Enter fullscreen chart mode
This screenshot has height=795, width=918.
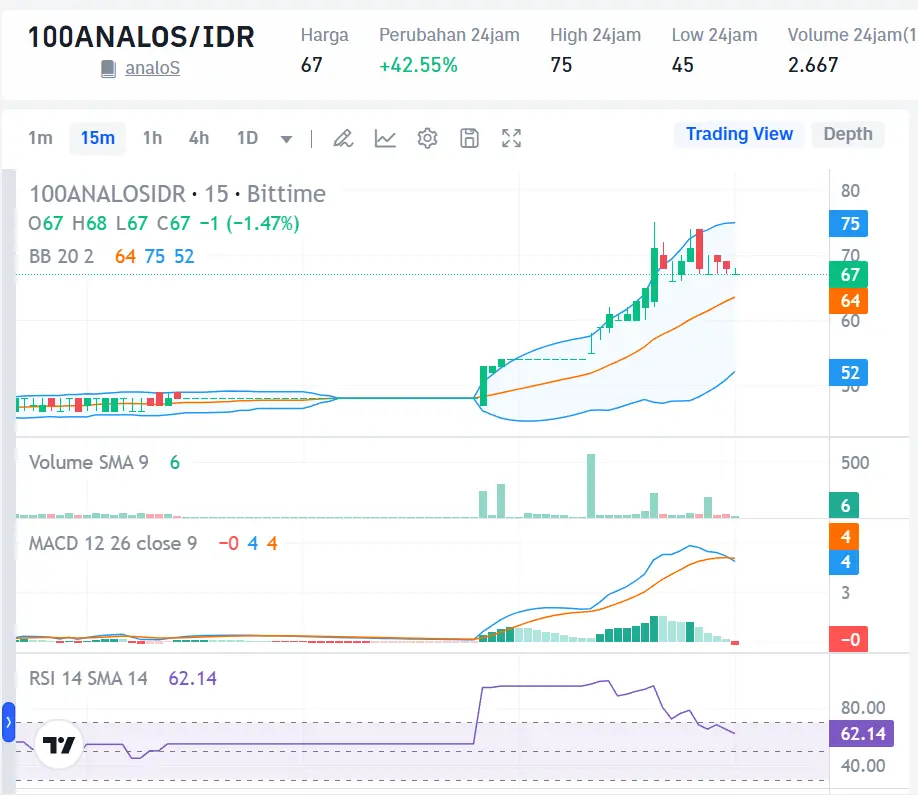[x=511, y=138]
